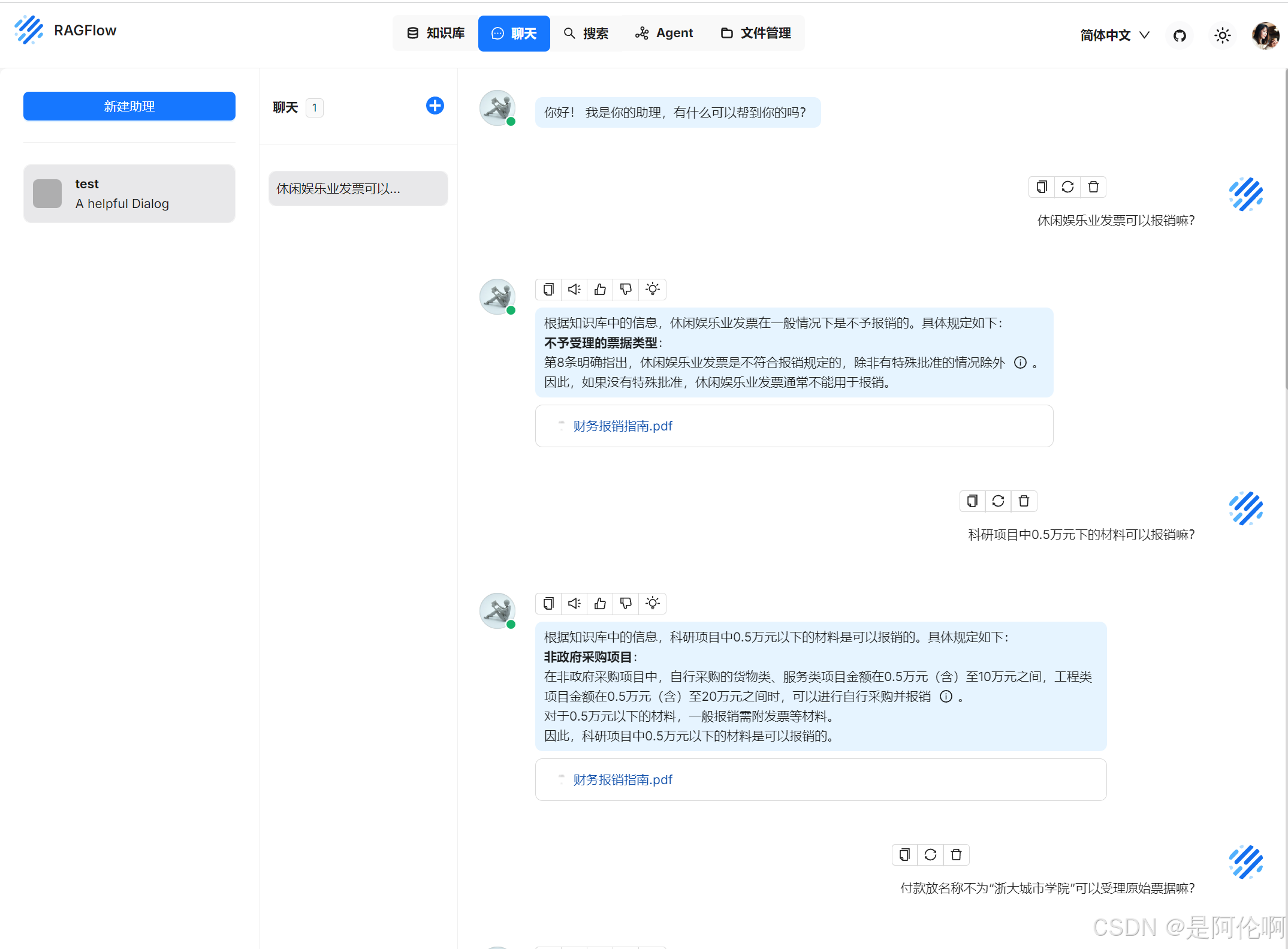Click lightbulb icon on second assistant answer
The width and height of the screenshot is (1288, 949).
coord(653,604)
